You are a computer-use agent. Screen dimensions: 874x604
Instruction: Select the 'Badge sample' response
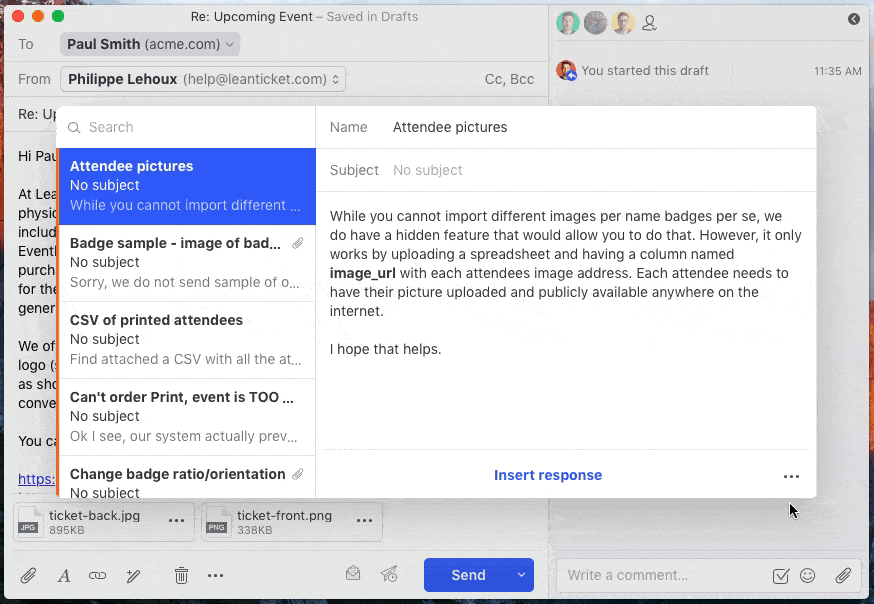tap(186, 263)
